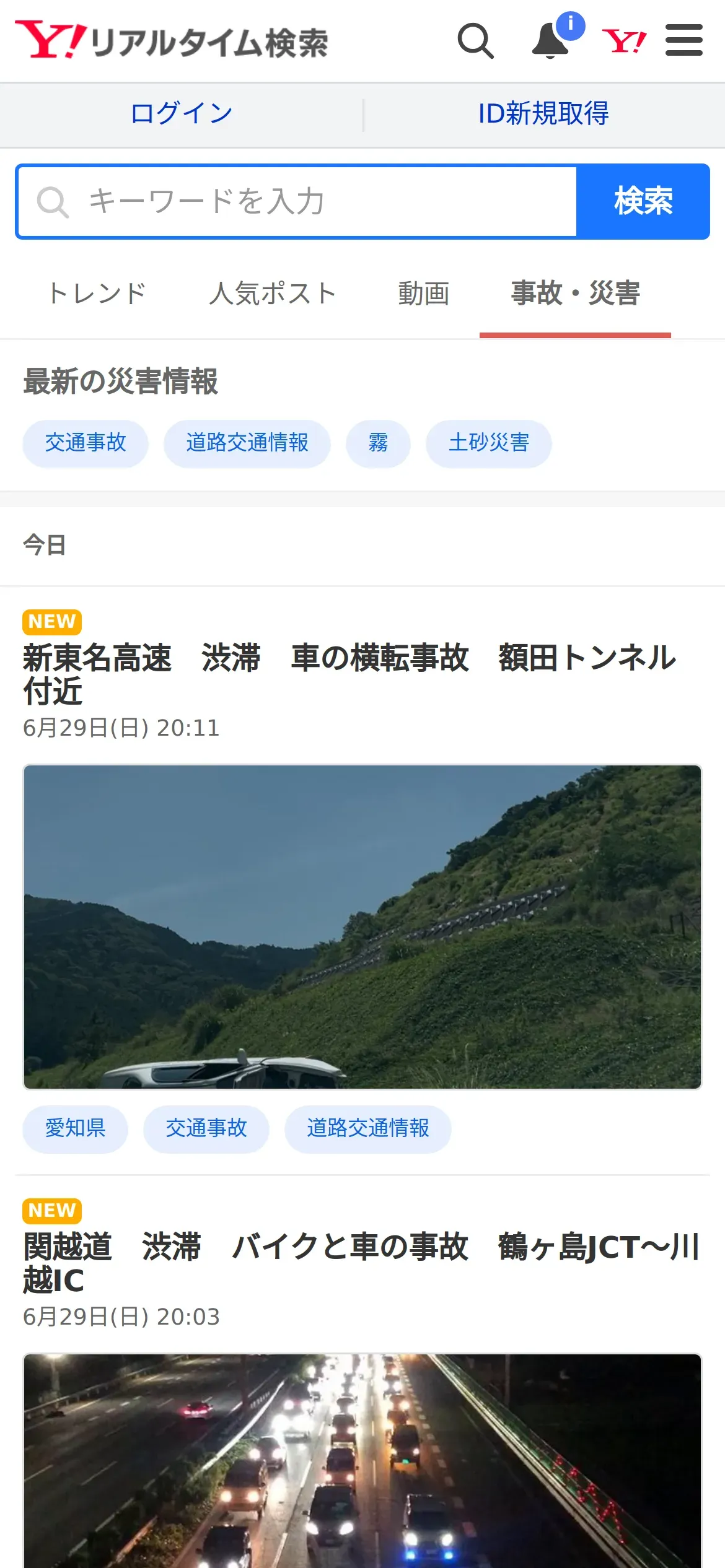Open the search magnifier icon in header

(x=476, y=41)
